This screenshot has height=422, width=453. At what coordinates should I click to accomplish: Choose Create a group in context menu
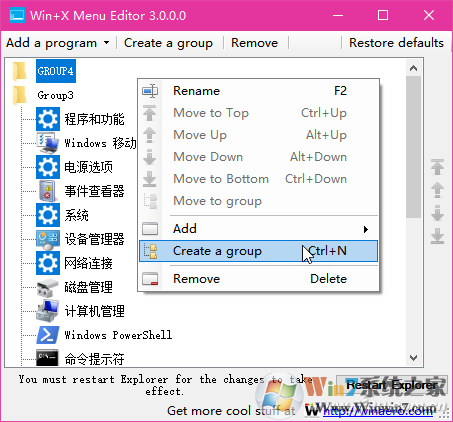[x=259, y=251]
